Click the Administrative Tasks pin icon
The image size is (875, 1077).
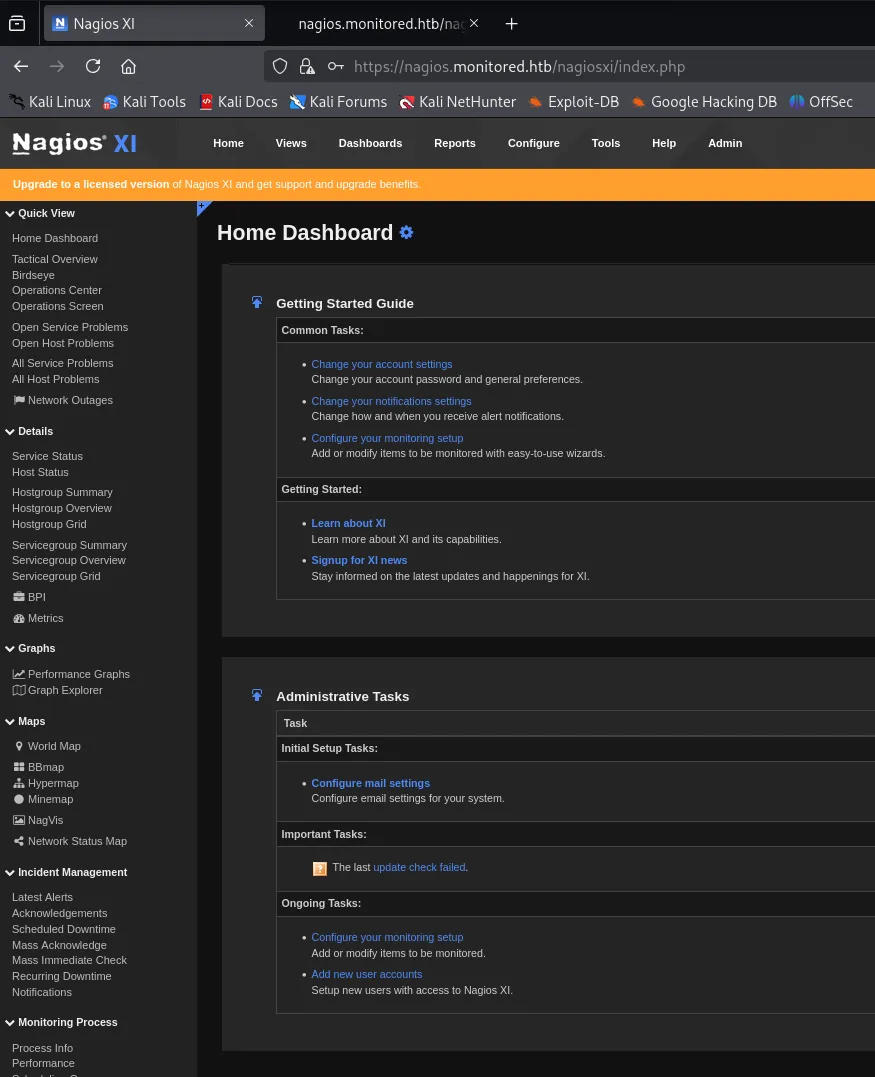[x=257, y=695]
